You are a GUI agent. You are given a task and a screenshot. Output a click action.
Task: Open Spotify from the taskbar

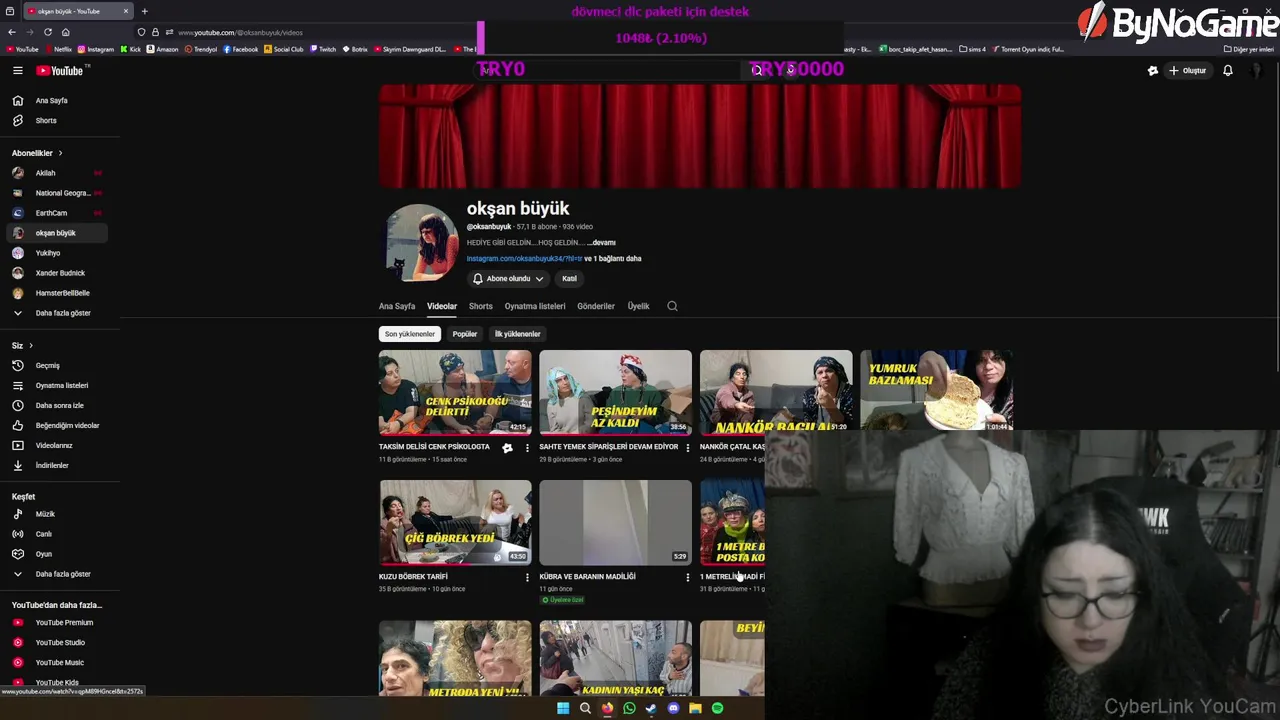point(717,708)
